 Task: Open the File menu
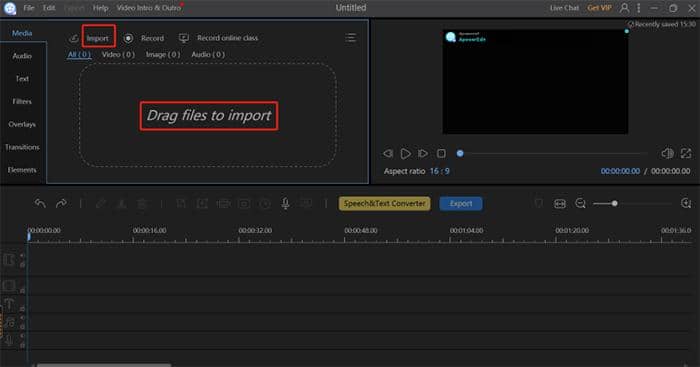[29, 8]
